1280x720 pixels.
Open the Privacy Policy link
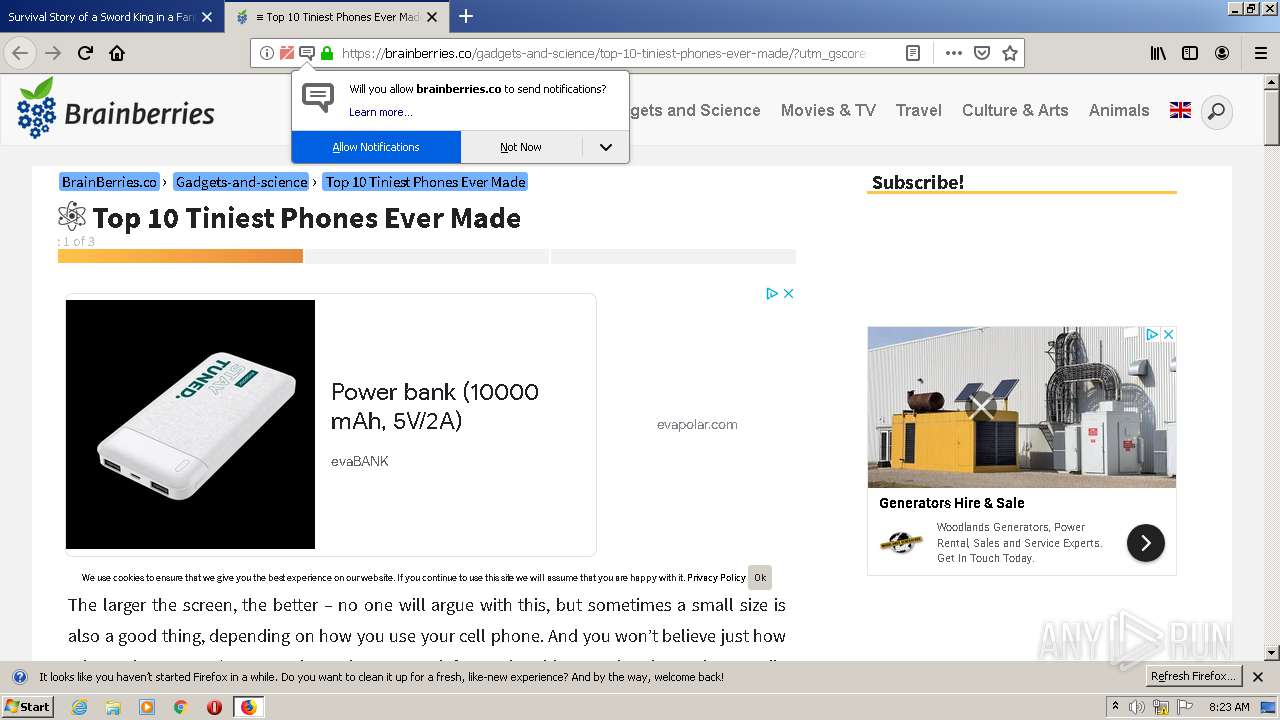[716, 577]
